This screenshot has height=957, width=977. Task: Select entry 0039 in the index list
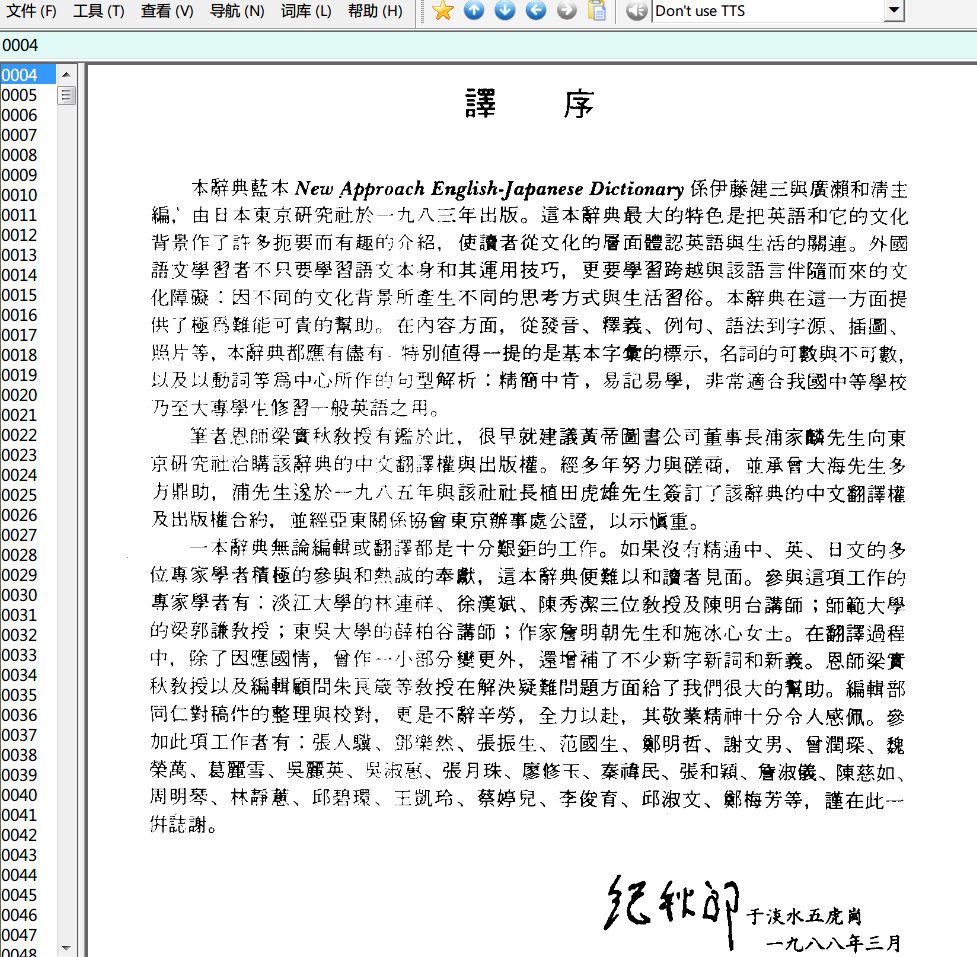(28, 775)
